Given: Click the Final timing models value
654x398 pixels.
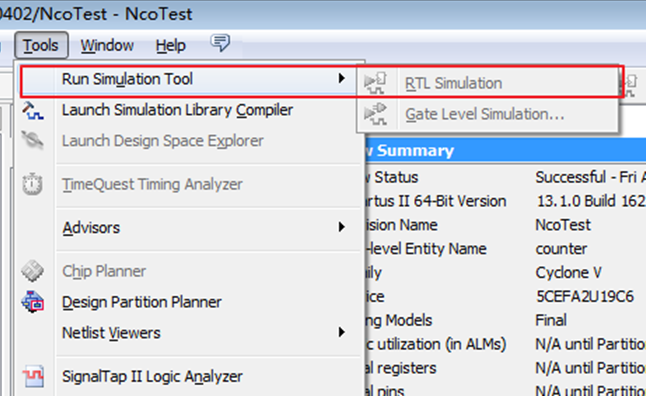Looking at the screenshot, I should pos(551,320).
